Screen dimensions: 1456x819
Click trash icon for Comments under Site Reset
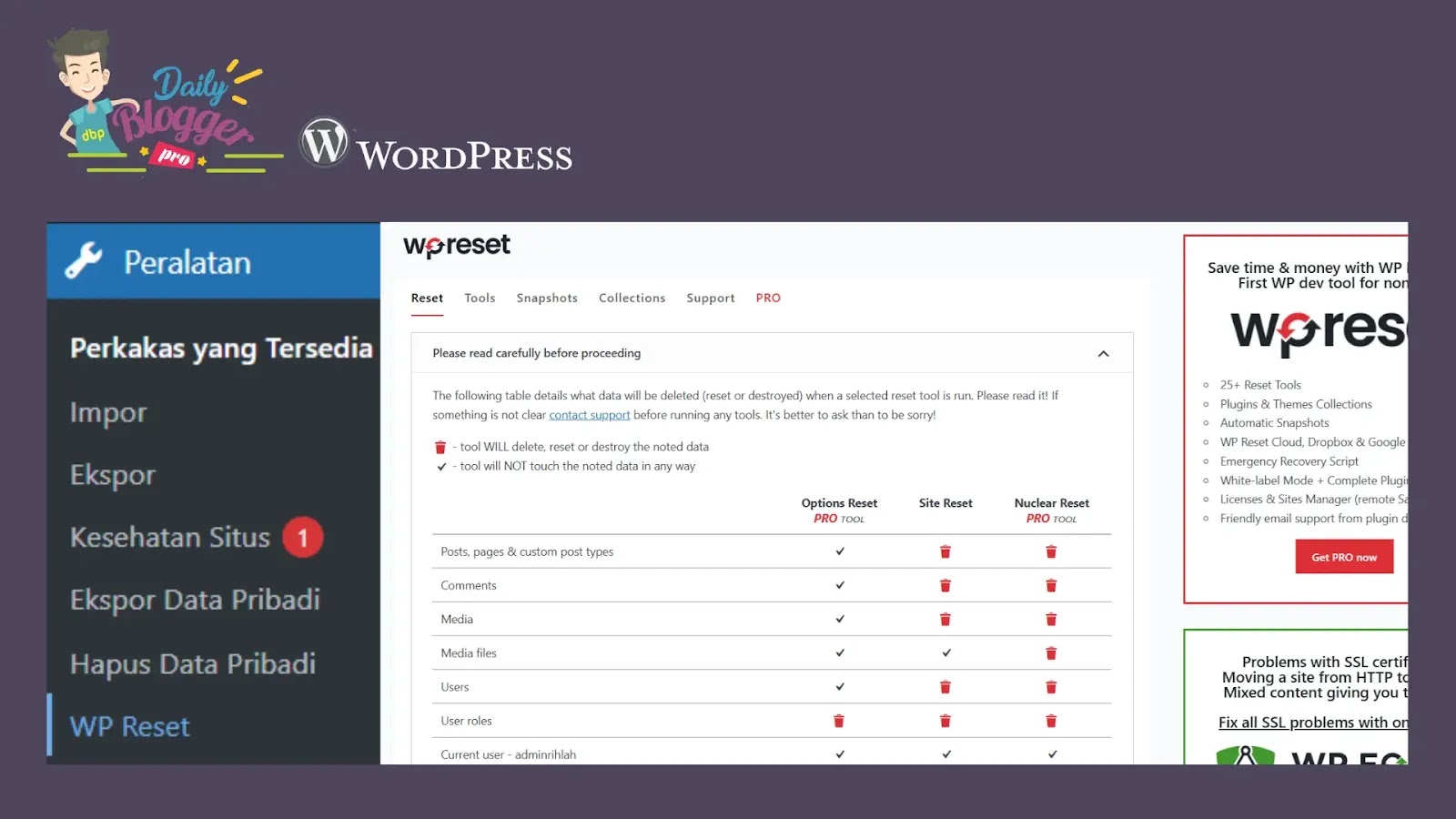point(945,585)
